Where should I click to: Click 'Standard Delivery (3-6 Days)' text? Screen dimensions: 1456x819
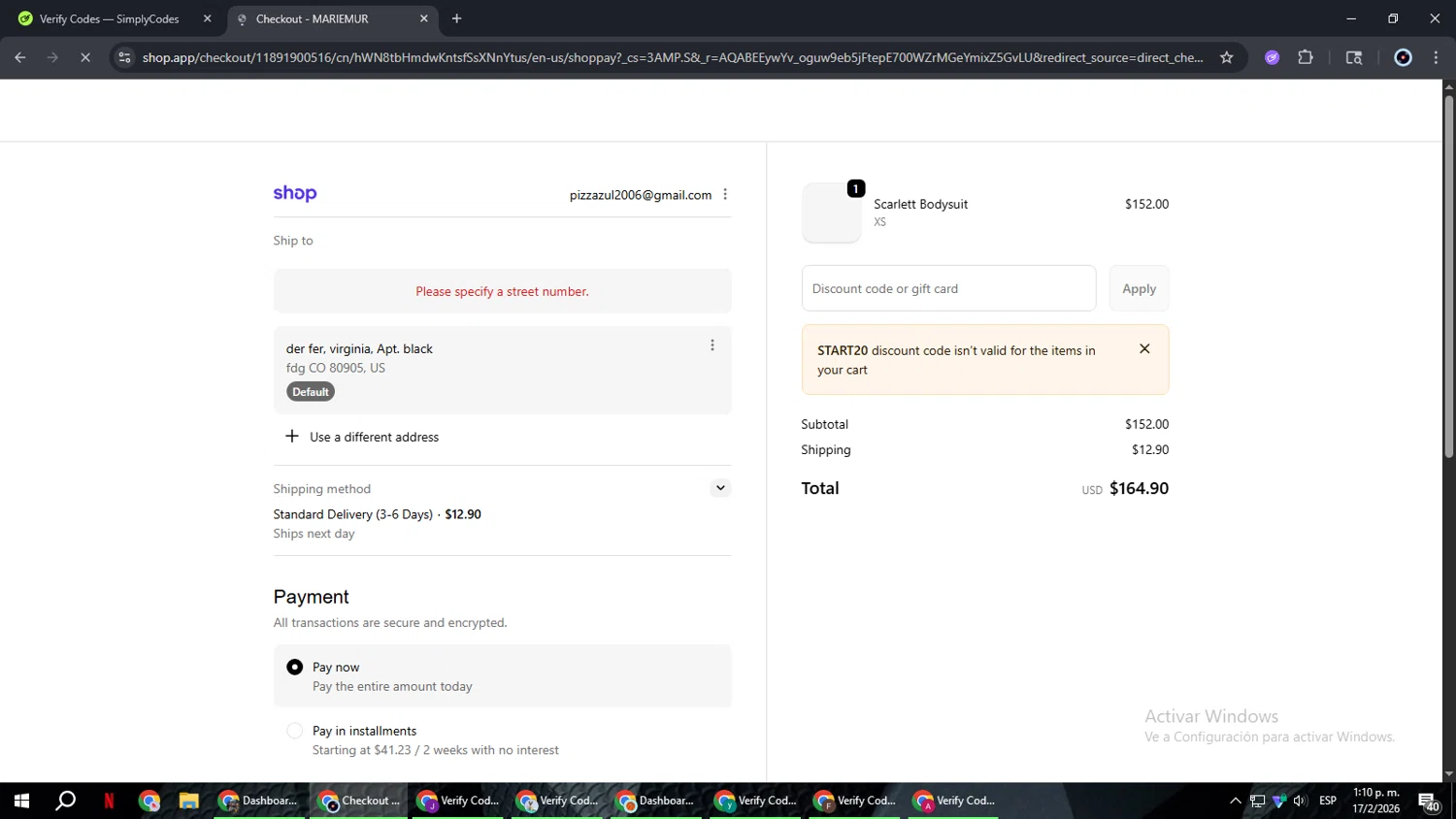point(352,514)
